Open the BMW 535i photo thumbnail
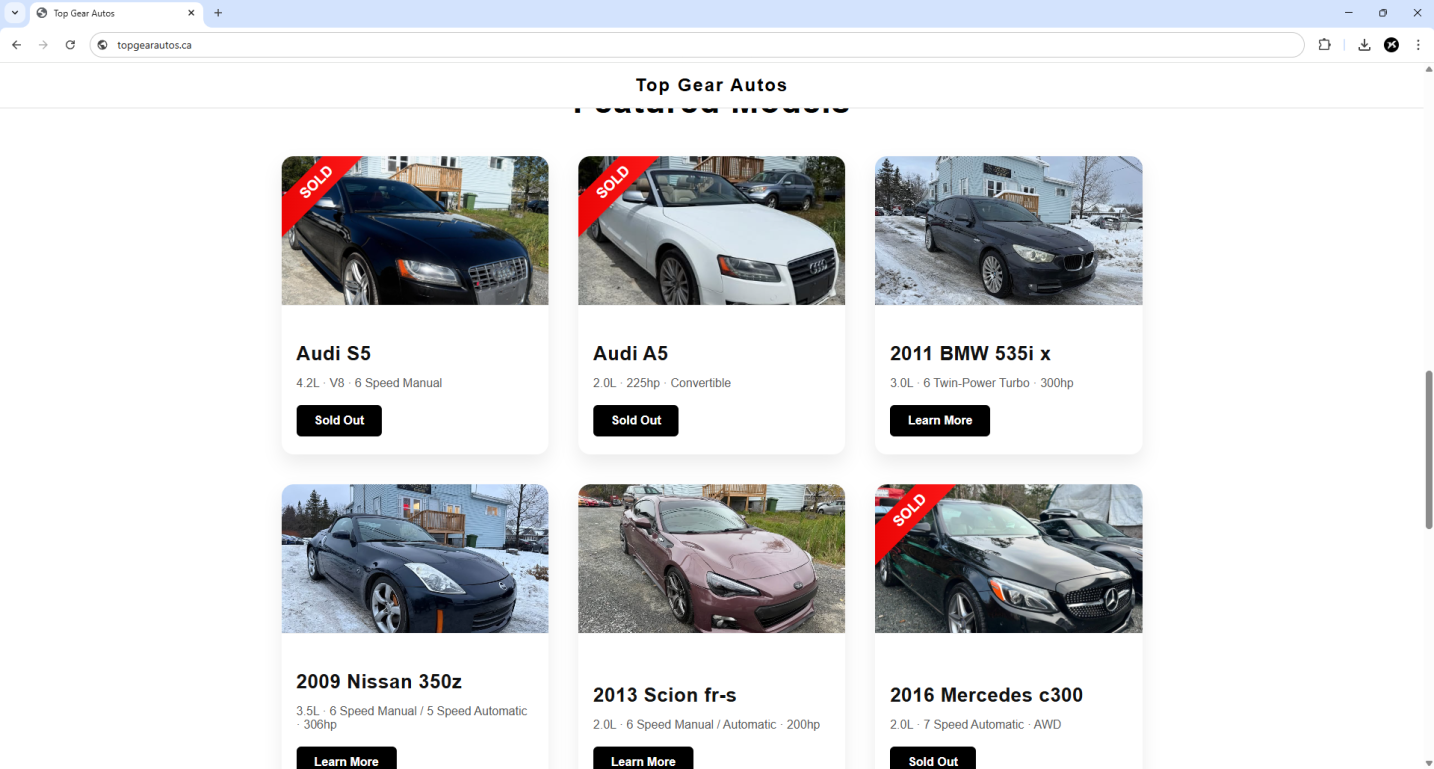This screenshot has height=769, width=1434. pyautogui.click(x=1008, y=230)
